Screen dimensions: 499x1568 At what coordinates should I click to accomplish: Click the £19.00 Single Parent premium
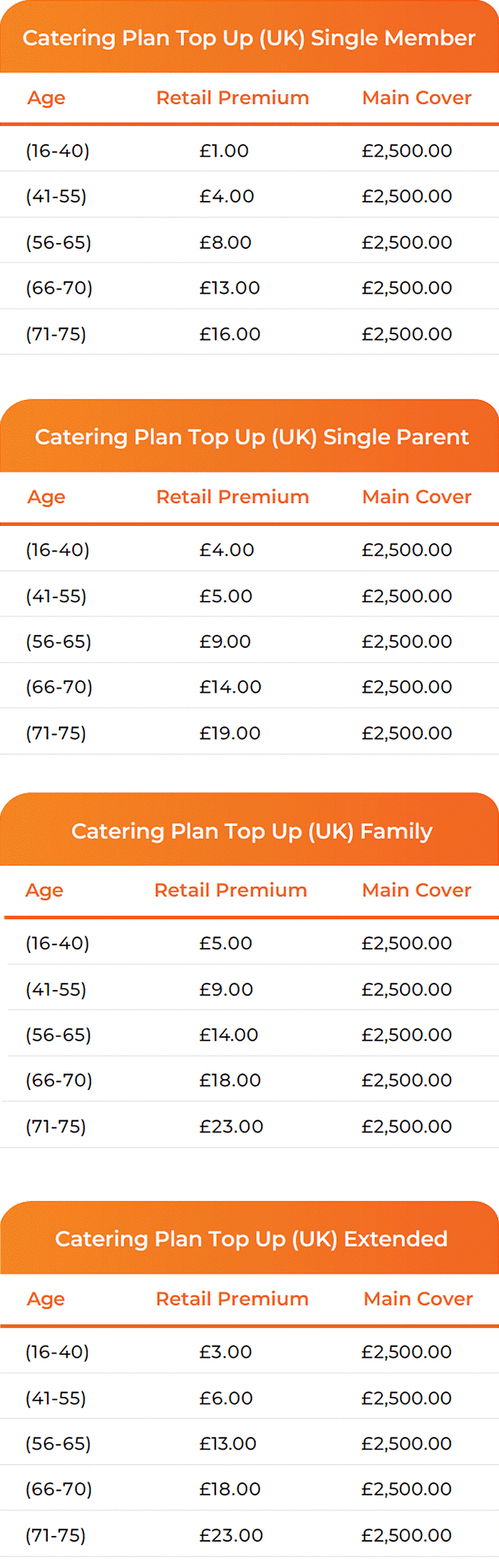coord(230,733)
